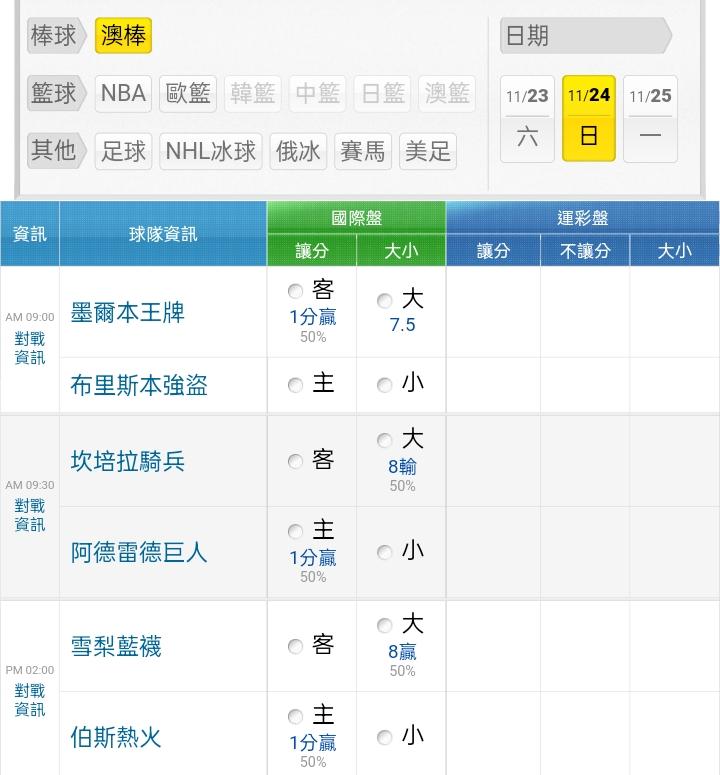Open 對戰資訊 for the AM 09:30 game
Screen dimensions: 720x775
(30, 515)
